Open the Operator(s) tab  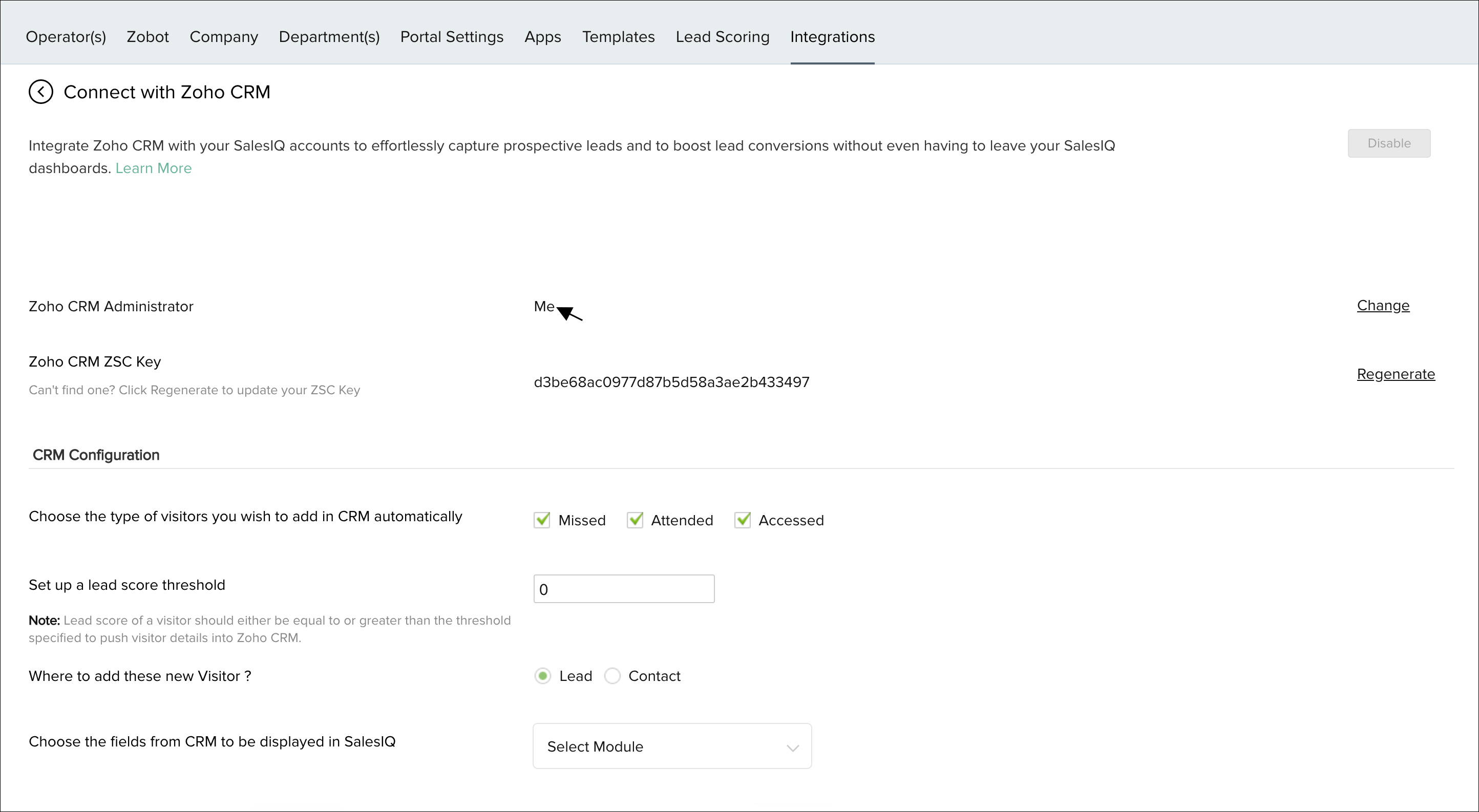coord(66,37)
